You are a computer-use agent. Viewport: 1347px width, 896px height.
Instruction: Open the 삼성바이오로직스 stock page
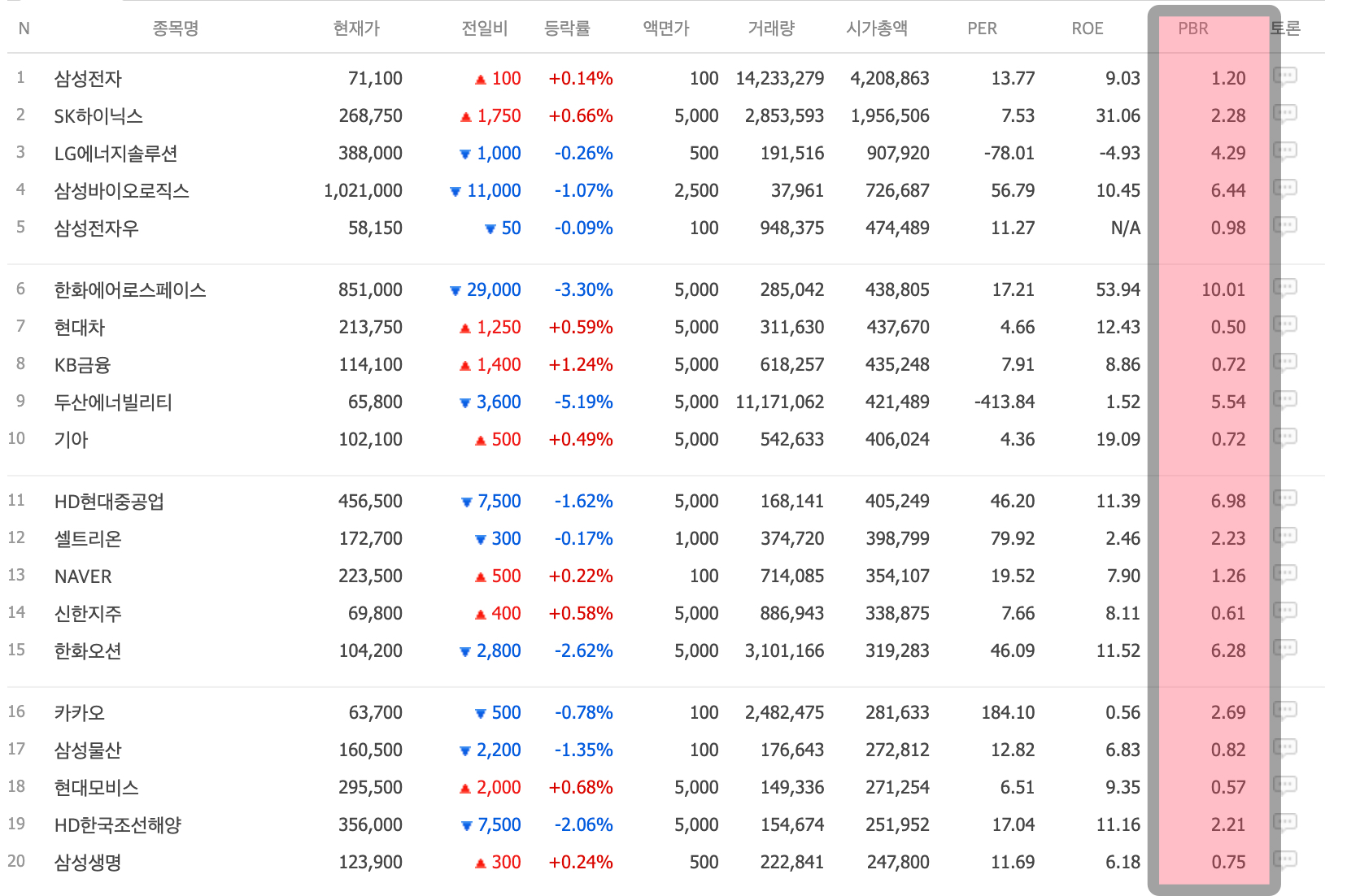pos(121,190)
